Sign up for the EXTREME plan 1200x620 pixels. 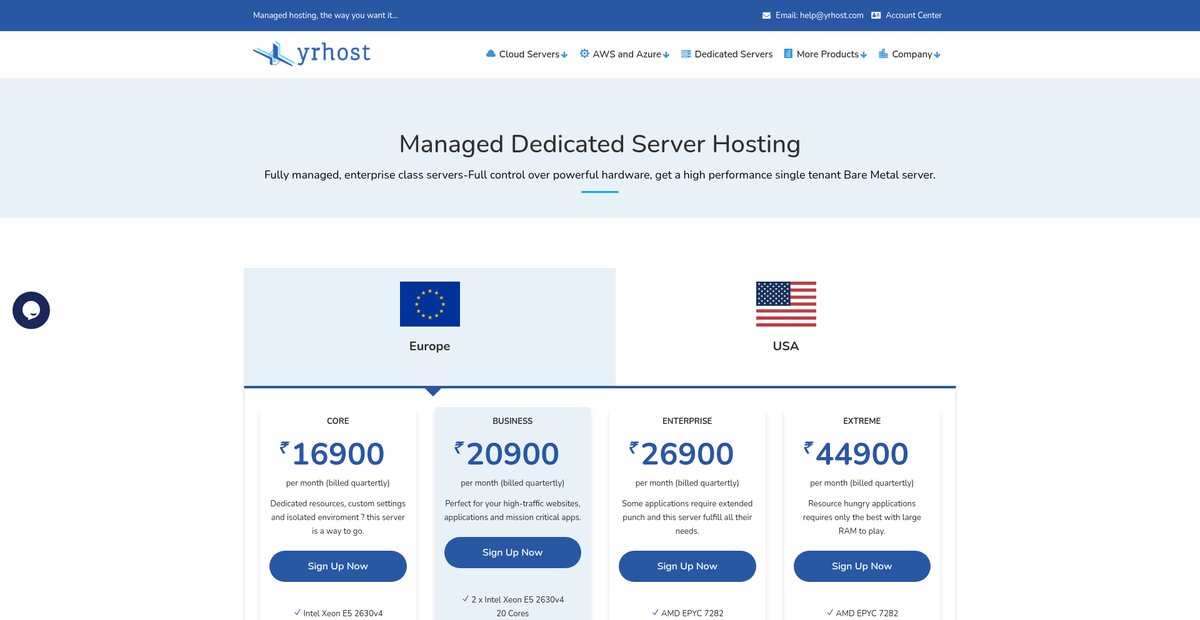862,566
